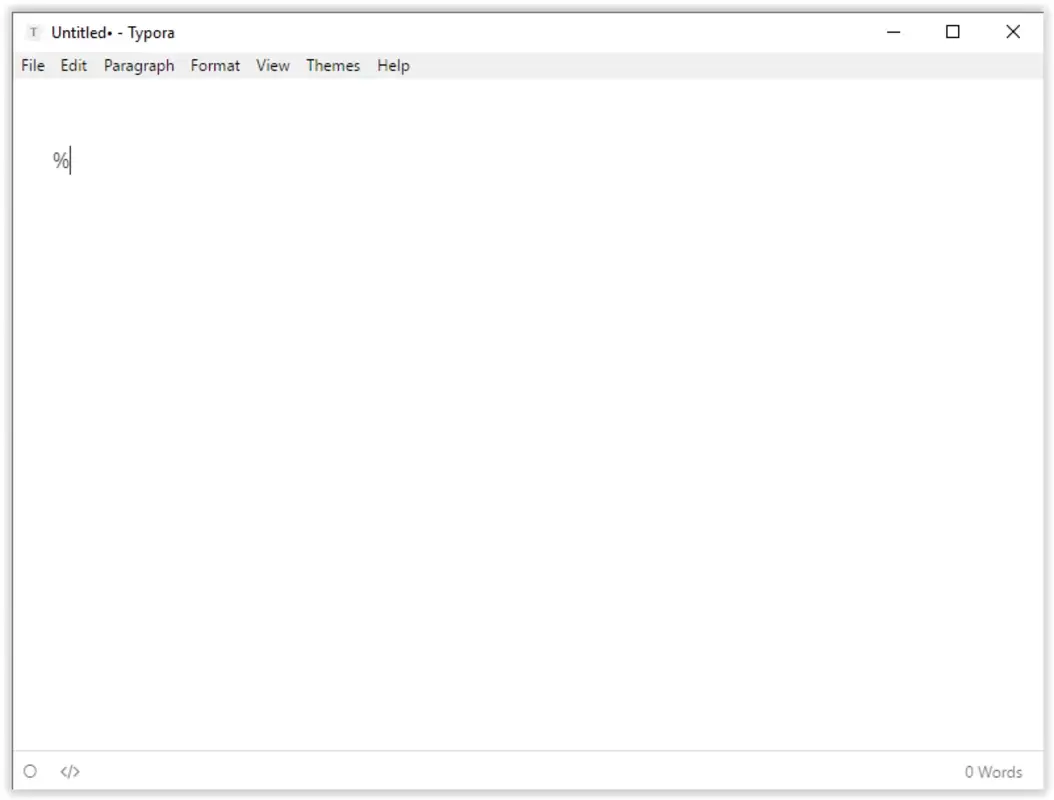Click the circle sidebar icon in the status bar
Viewport: 1054px width, 800px height.
tap(31, 770)
